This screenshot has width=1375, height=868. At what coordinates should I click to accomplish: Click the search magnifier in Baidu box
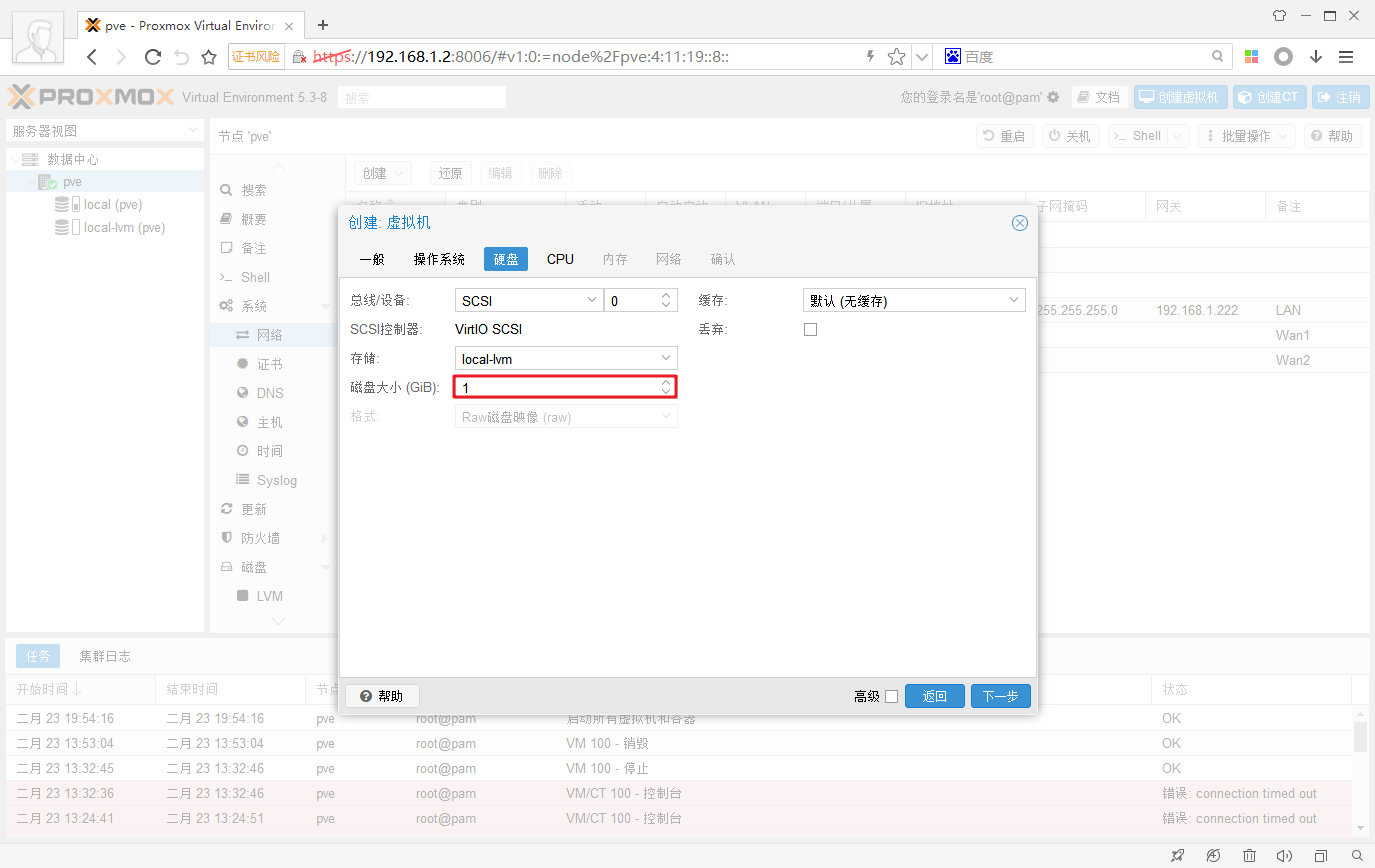pos(1217,57)
